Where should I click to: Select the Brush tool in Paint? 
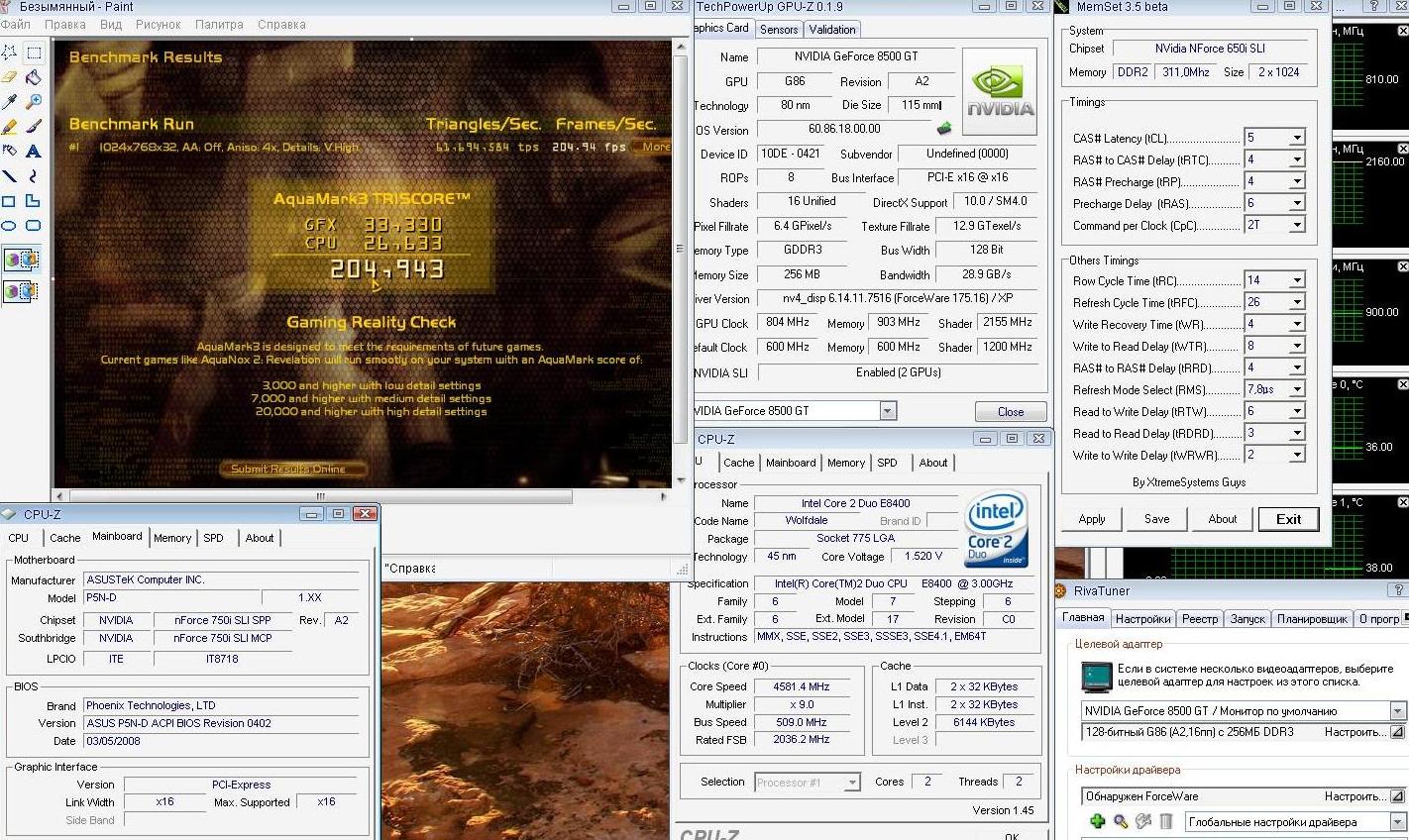[x=33, y=127]
